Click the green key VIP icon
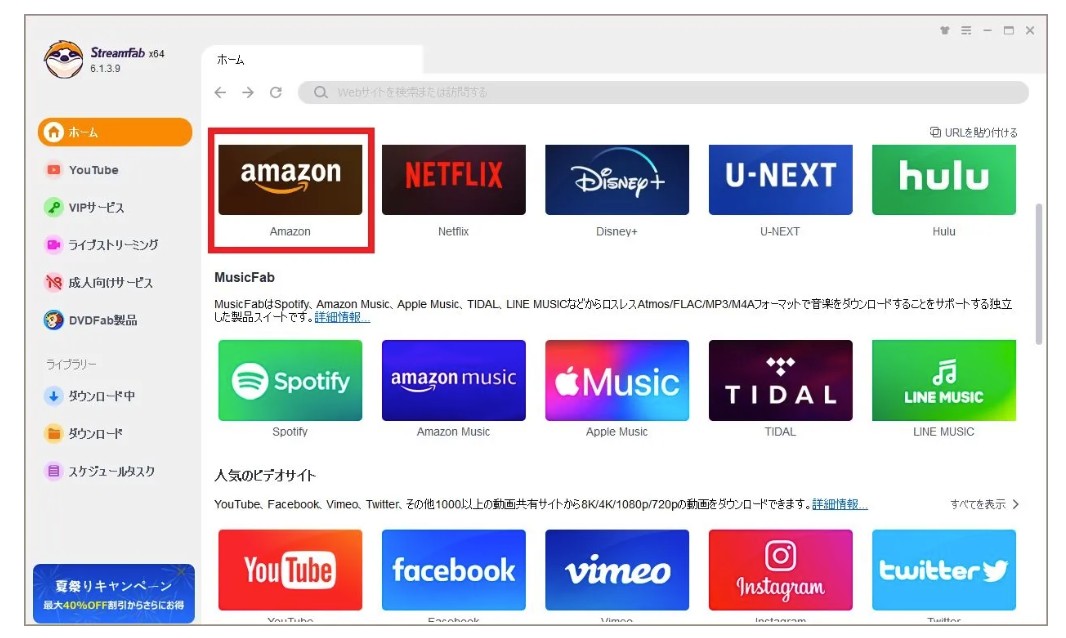 [54, 207]
